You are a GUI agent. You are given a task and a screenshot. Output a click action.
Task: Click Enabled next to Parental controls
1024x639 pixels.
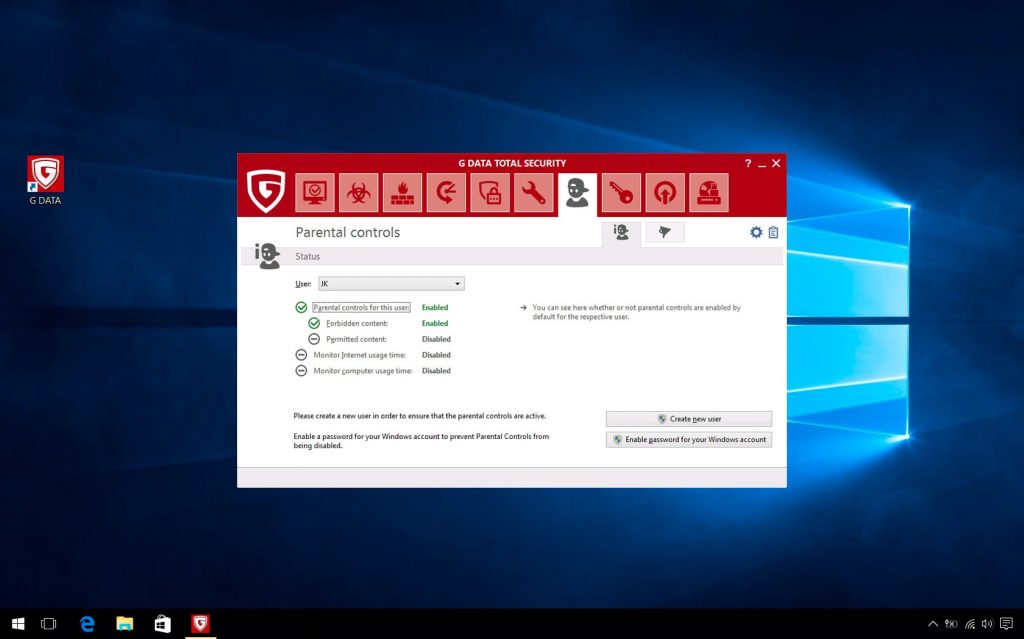click(x=435, y=307)
